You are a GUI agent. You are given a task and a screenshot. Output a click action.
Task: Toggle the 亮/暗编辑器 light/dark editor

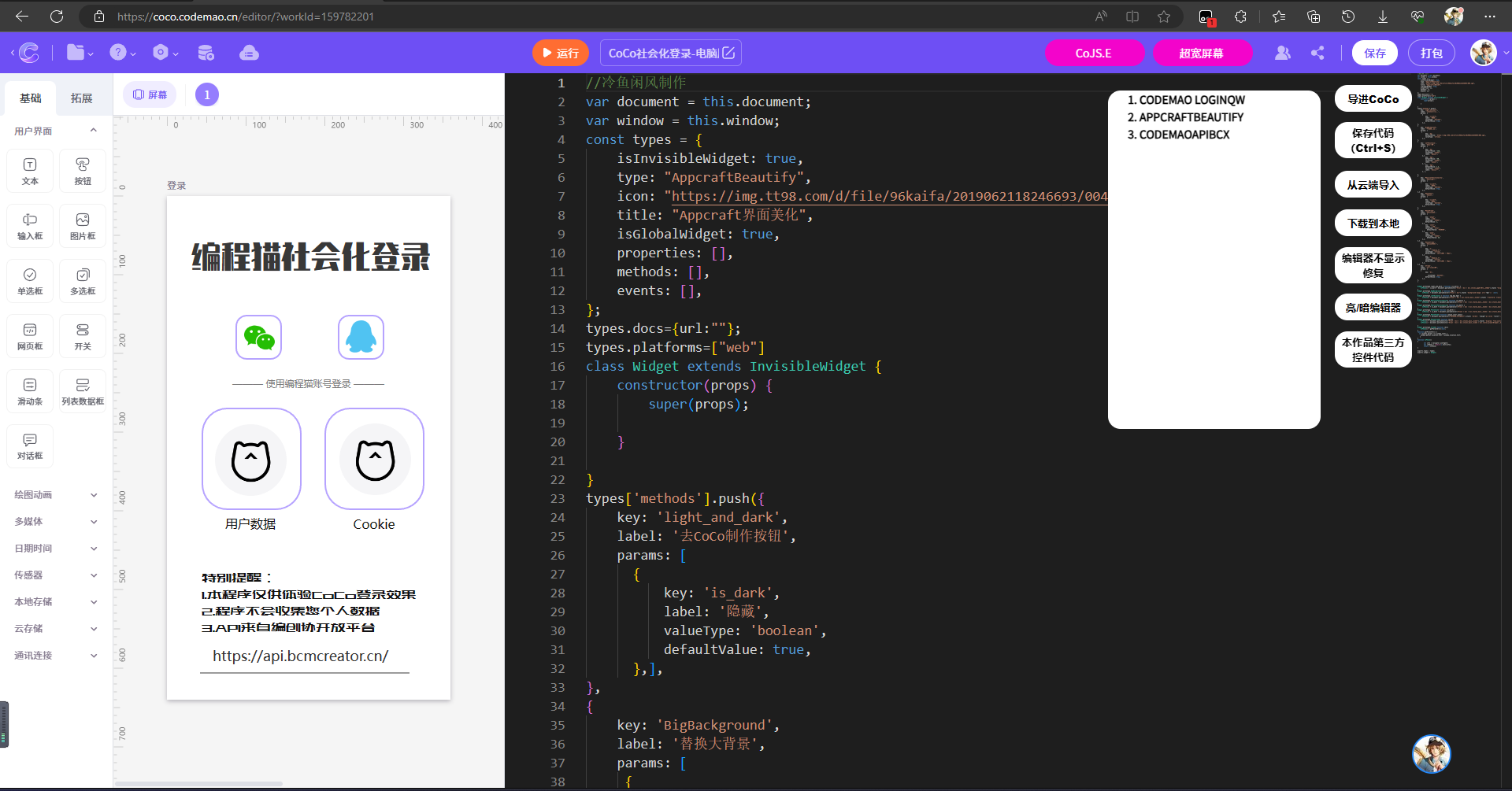click(x=1373, y=308)
